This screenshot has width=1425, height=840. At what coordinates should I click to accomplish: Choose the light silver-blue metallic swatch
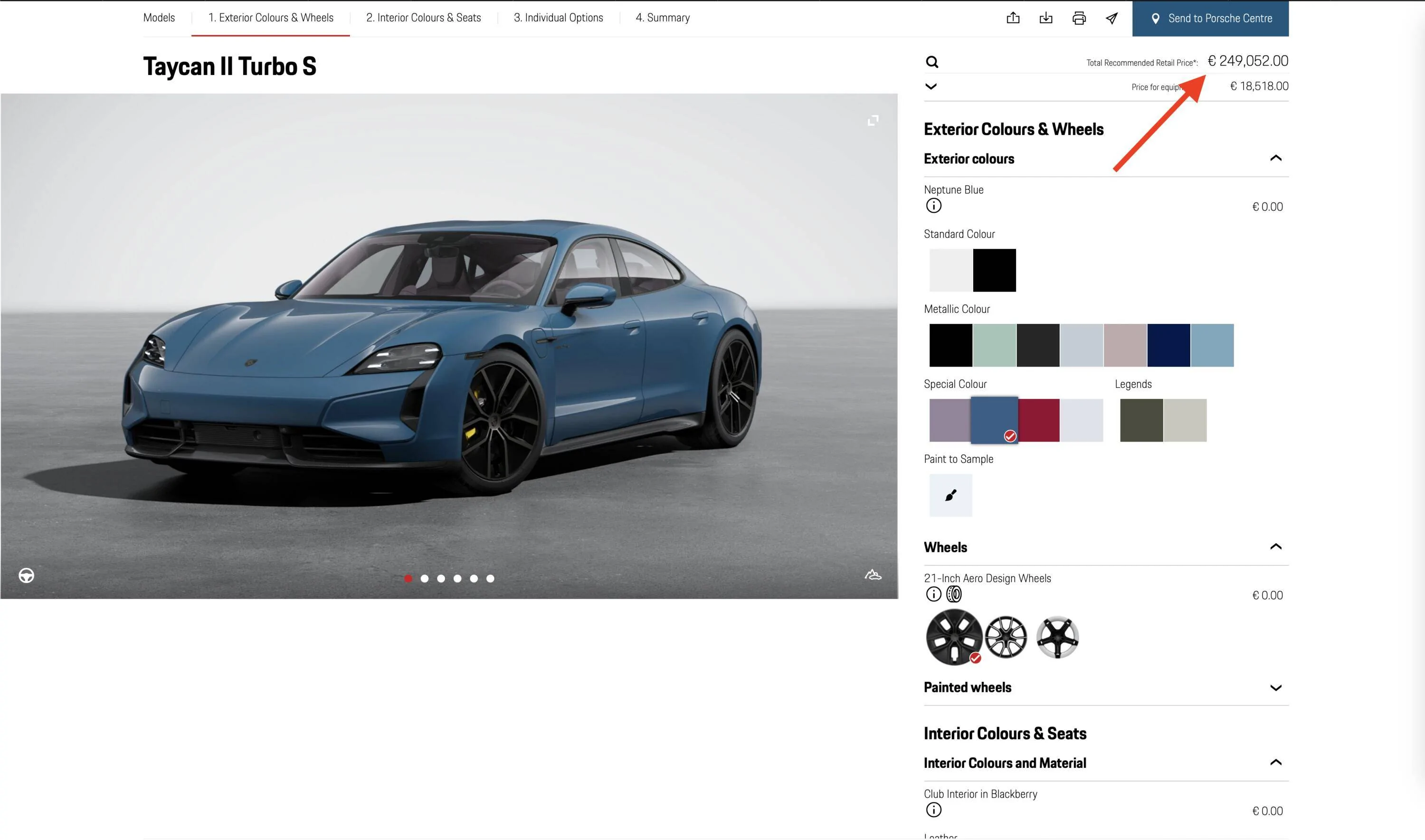point(1082,345)
